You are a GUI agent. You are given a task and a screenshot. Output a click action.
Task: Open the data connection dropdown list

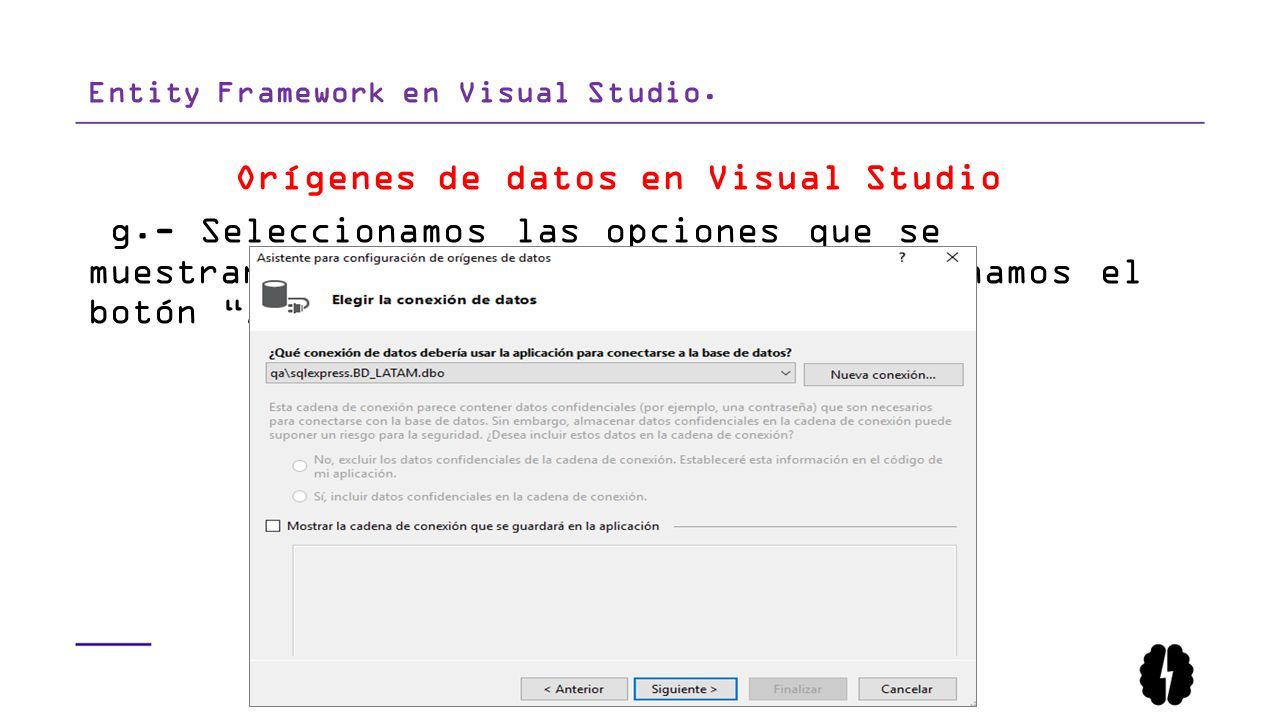click(x=532, y=374)
